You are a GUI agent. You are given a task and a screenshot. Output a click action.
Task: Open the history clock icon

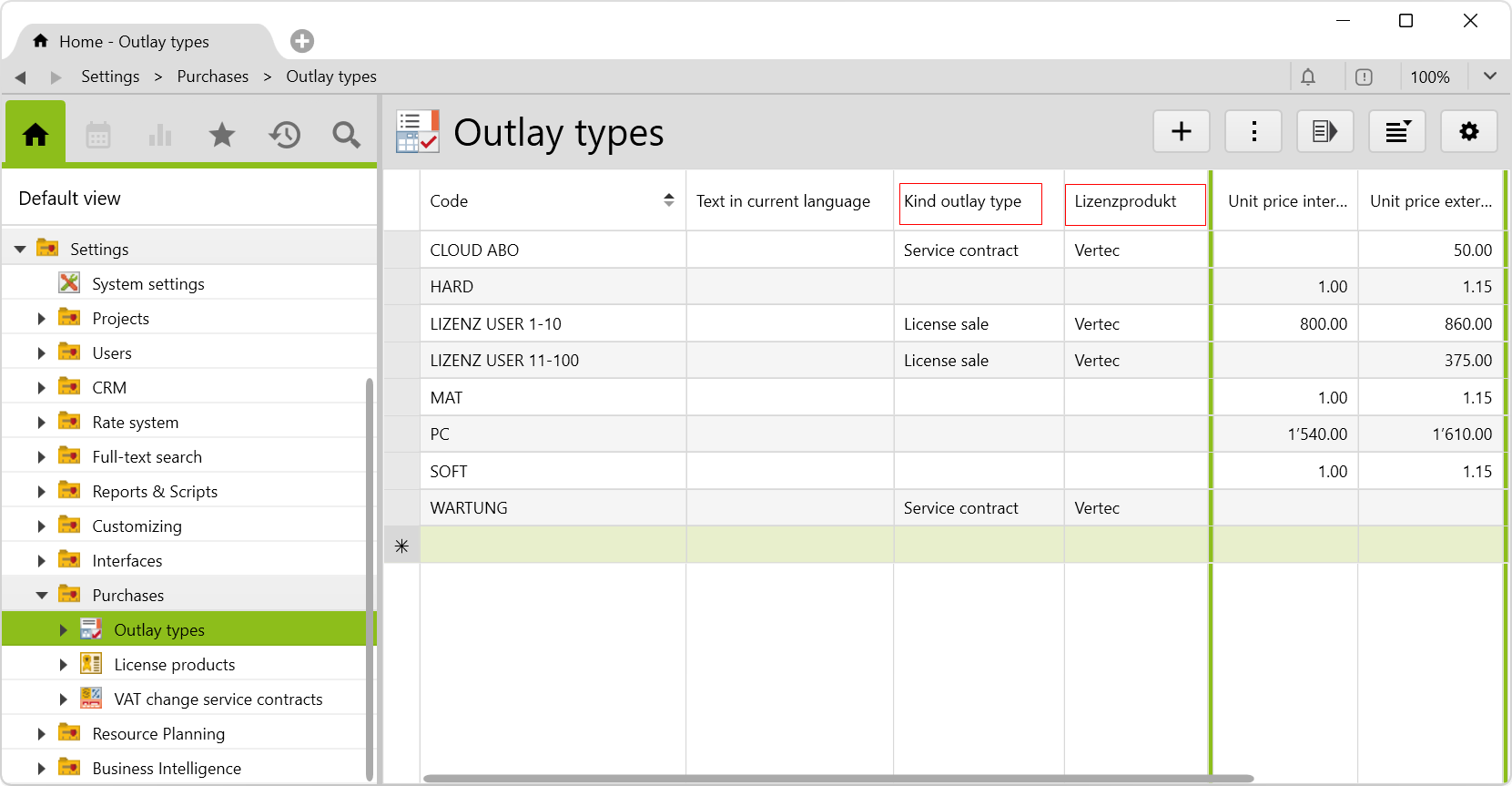(x=284, y=136)
